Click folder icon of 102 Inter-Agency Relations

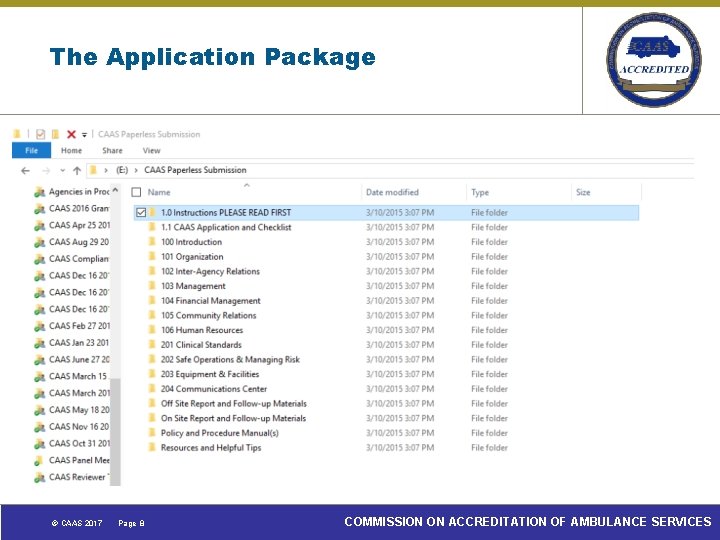pos(152,271)
